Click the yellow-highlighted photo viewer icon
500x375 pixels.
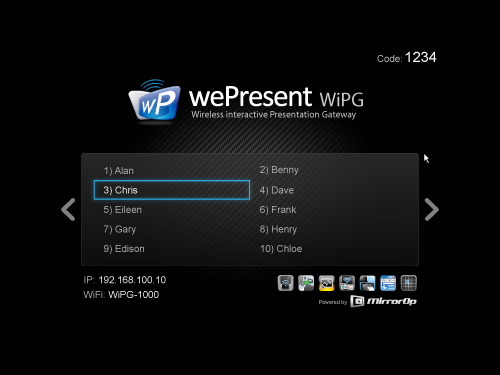coord(327,283)
